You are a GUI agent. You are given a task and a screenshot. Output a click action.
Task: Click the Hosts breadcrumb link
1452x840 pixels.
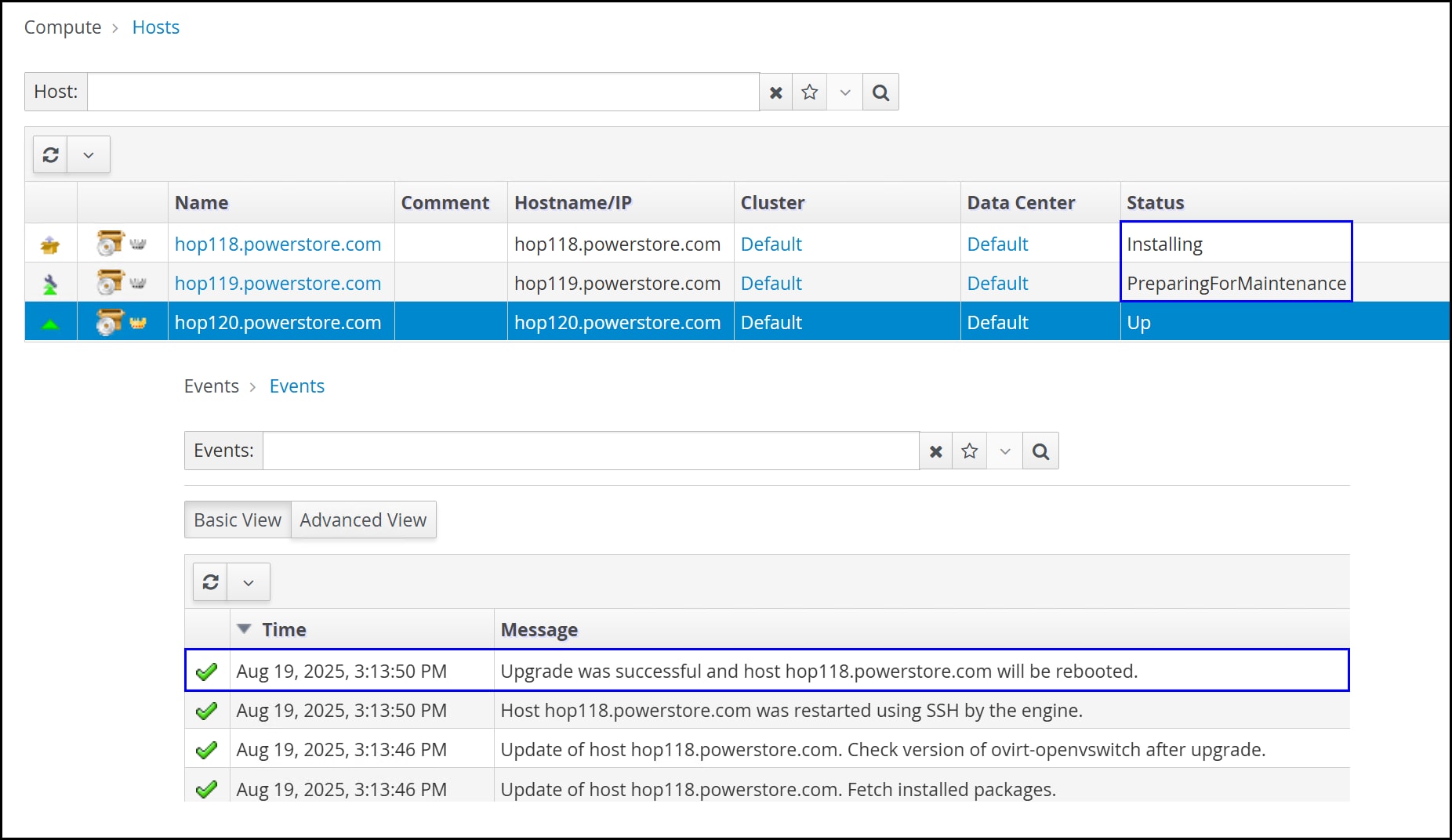tap(155, 27)
